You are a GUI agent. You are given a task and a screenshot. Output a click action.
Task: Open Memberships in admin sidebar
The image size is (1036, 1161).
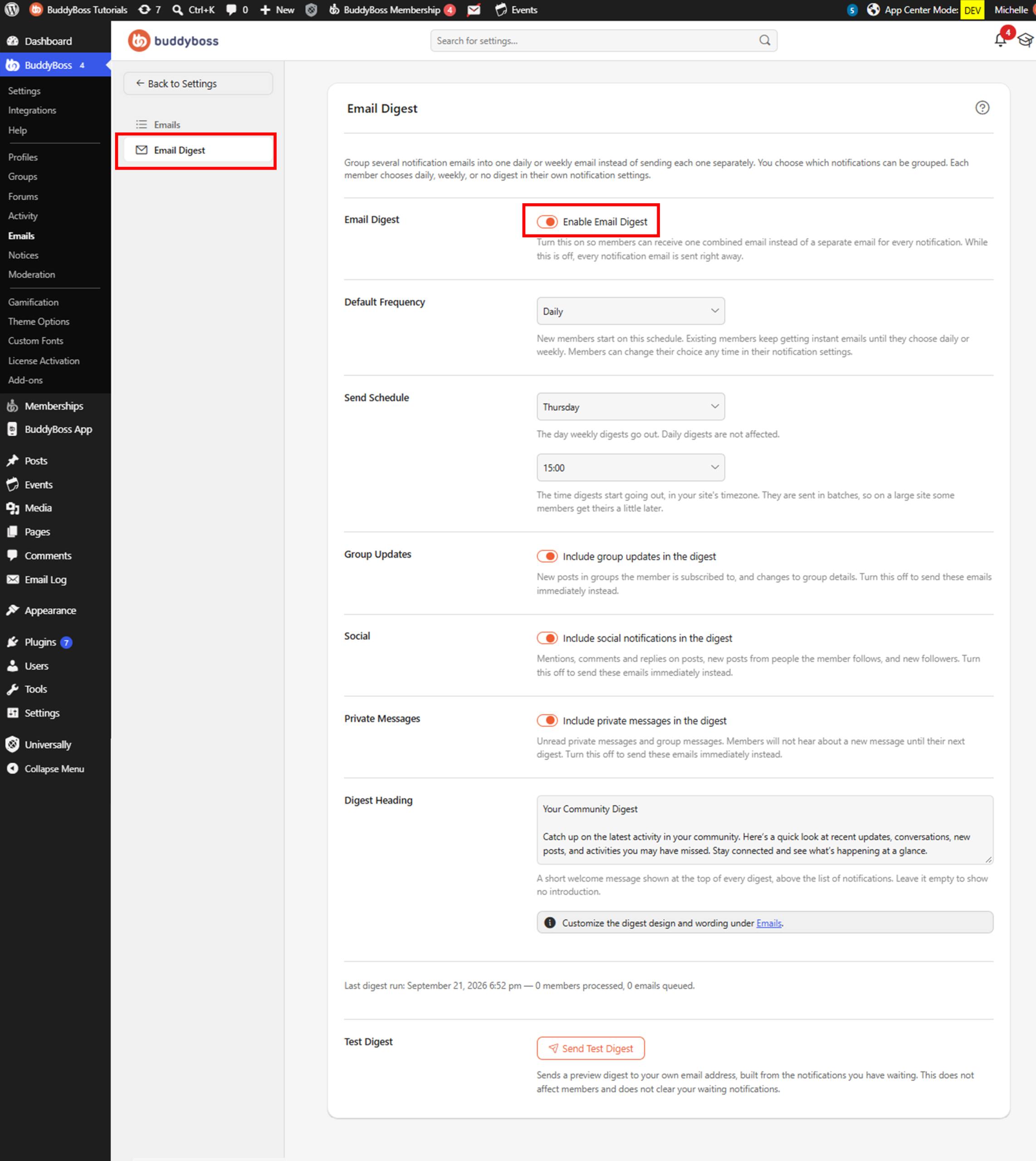pos(44,406)
